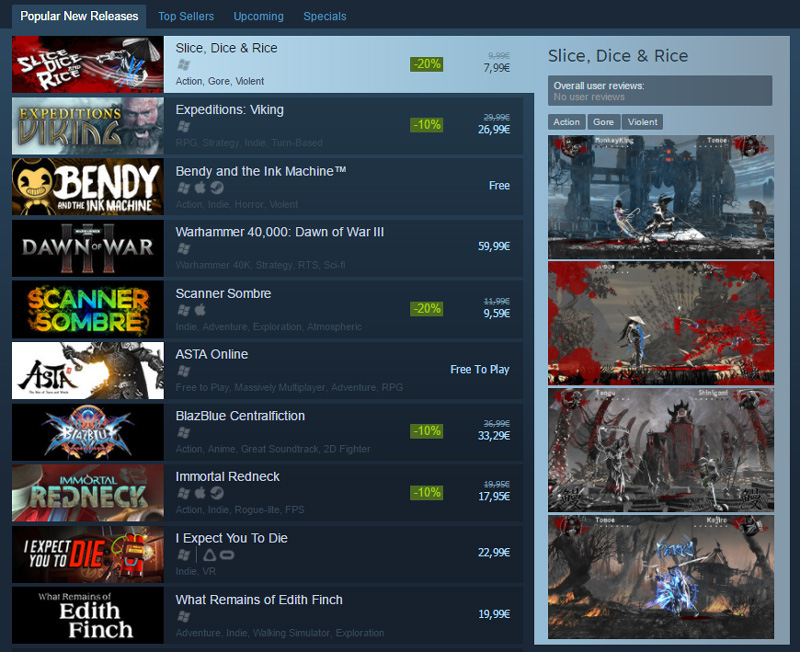The image size is (800, 652).
Task: View the red blood-splatter fight screenshot
Action: coord(661,323)
